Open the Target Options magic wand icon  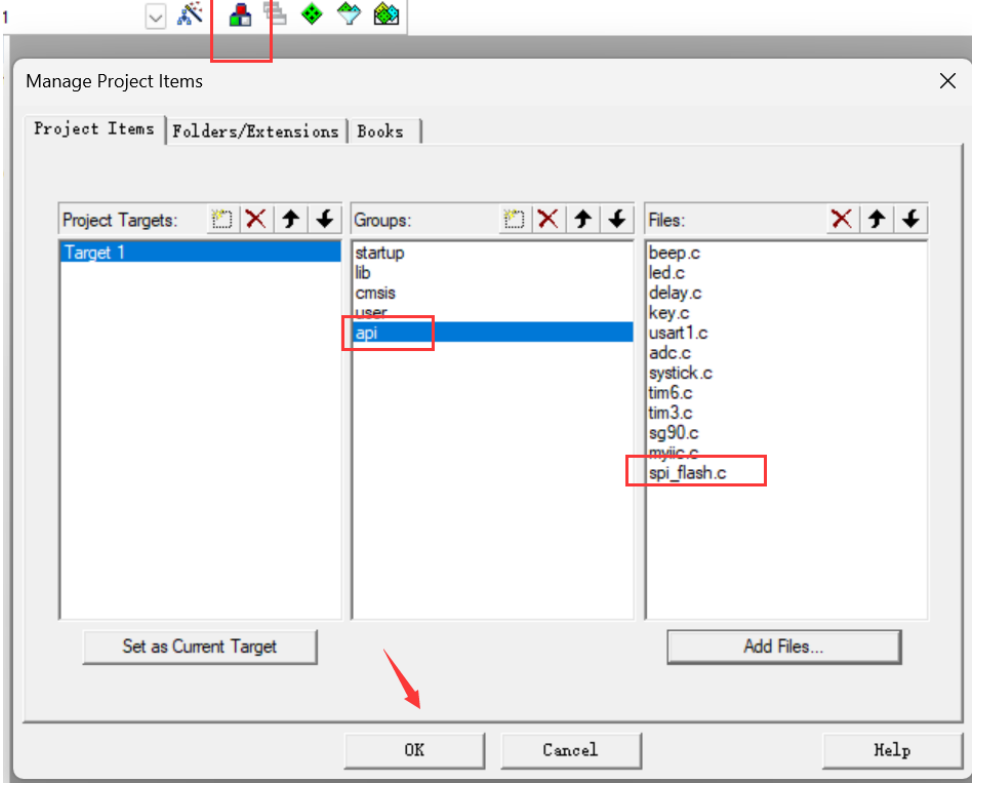190,14
